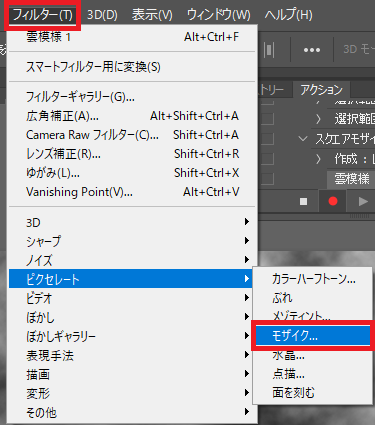Expand the 選択範囲 action step
Viewport: 375px width, 425px height.
click(x=318, y=119)
